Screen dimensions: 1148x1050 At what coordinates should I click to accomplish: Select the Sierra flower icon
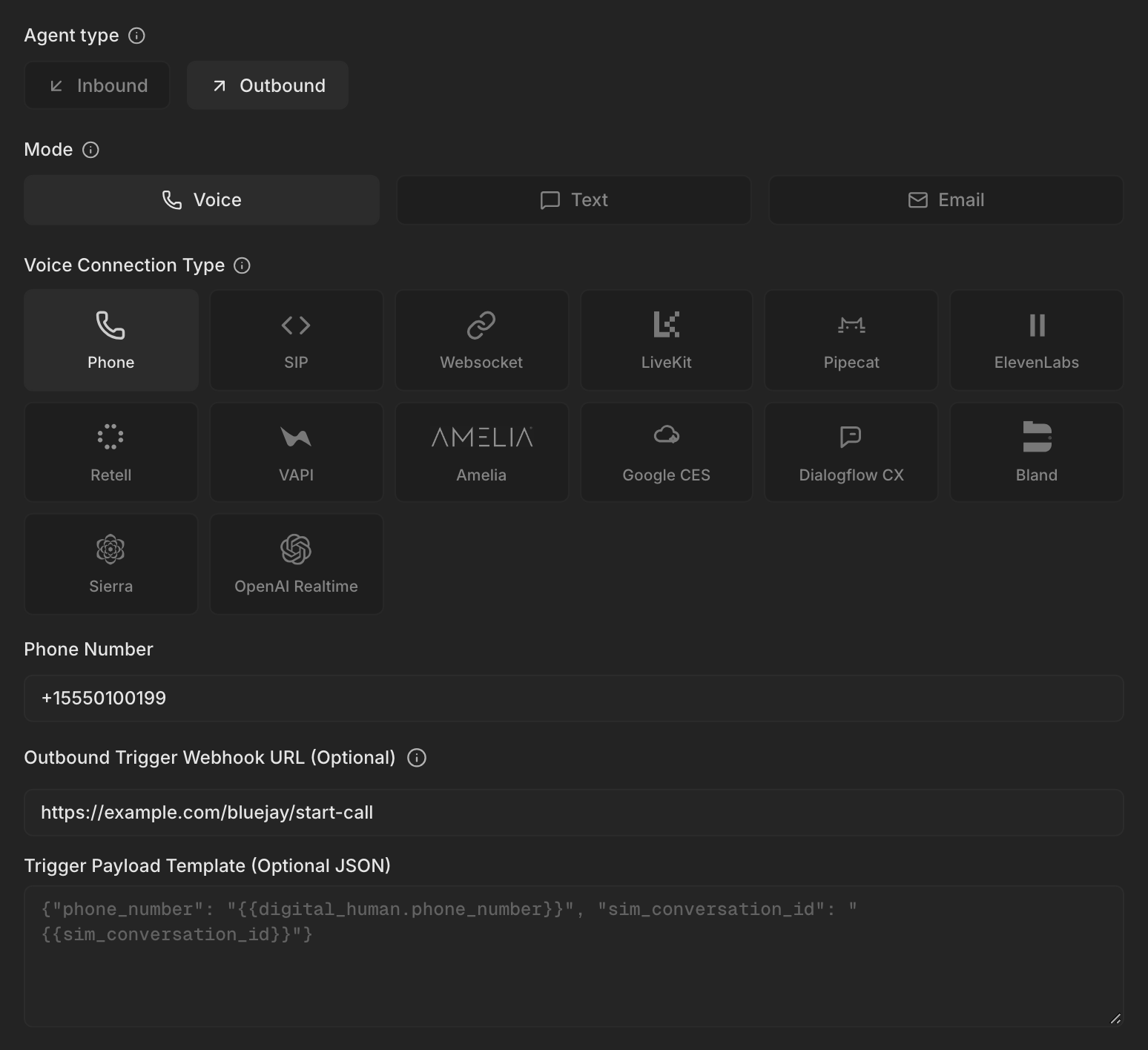point(110,549)
